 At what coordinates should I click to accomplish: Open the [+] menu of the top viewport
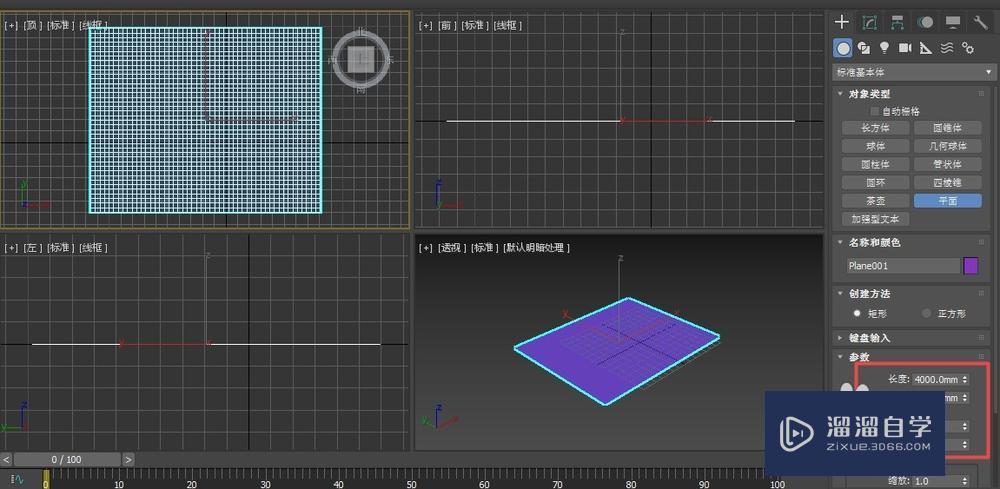11,26
